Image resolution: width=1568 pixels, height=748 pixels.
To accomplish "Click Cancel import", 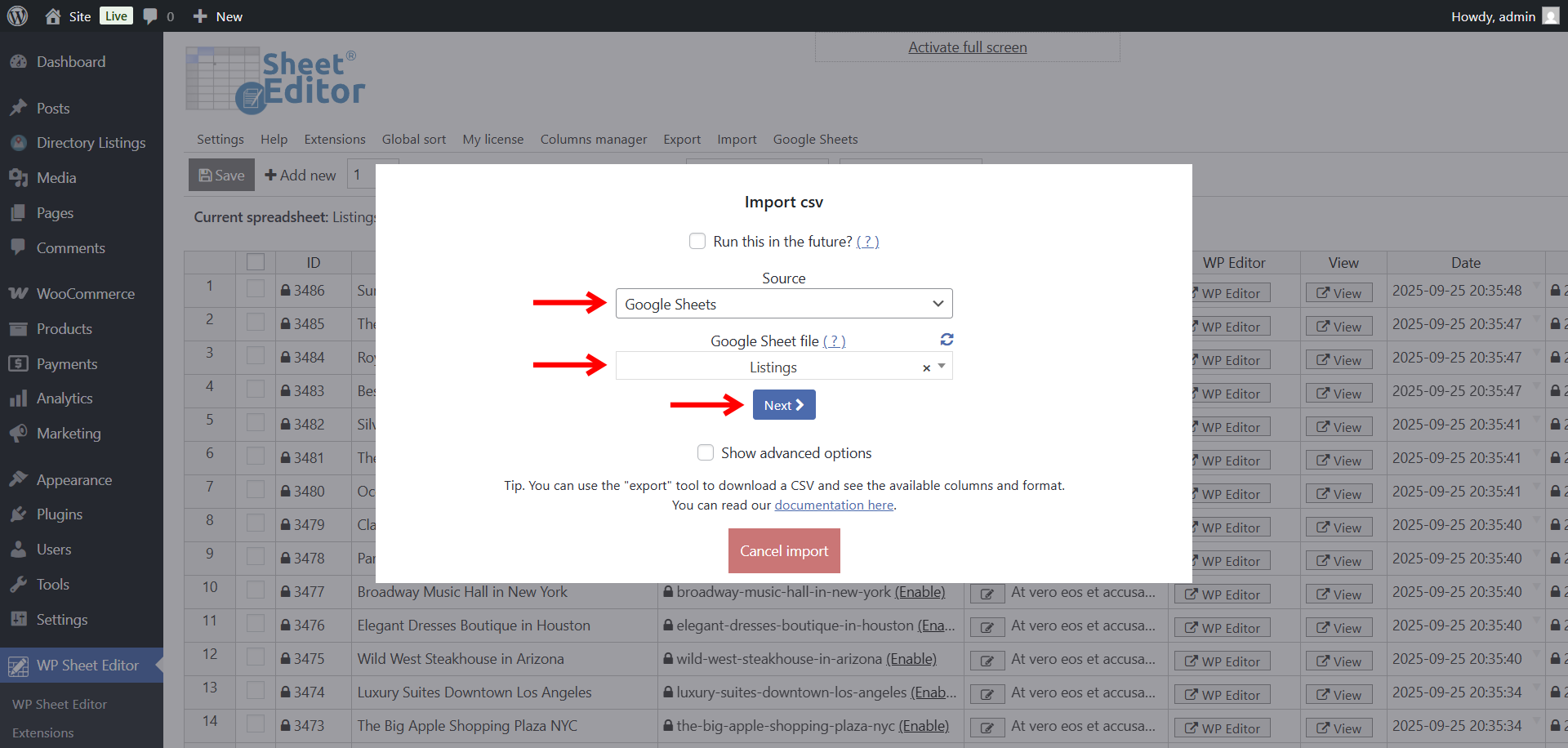I will [784, 551].
